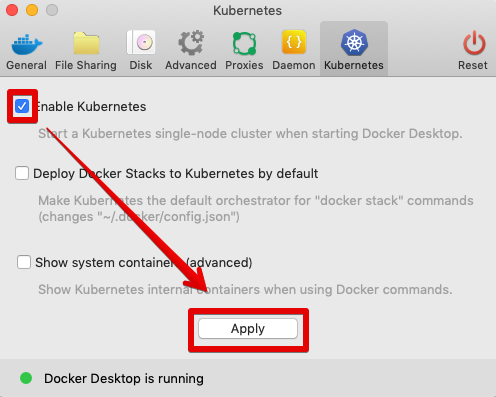
Task: Open the Daemon curly-braces icon
Action: tap(294, 42)
